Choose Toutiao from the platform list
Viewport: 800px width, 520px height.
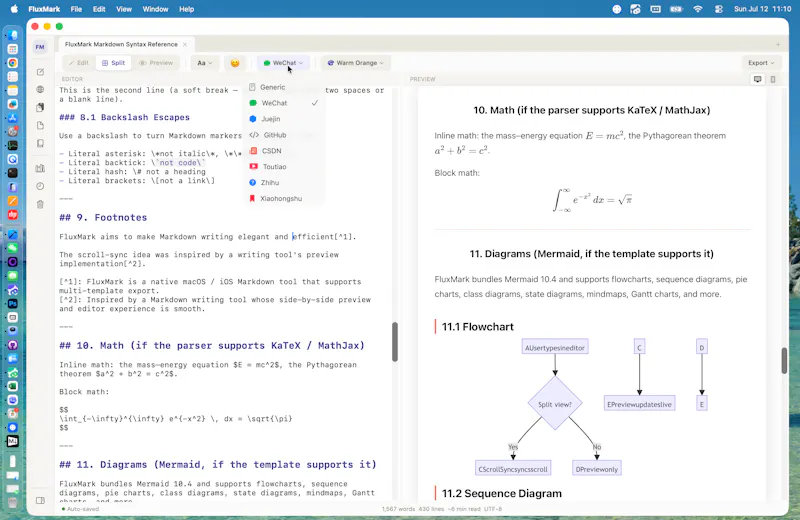point(283,167)
